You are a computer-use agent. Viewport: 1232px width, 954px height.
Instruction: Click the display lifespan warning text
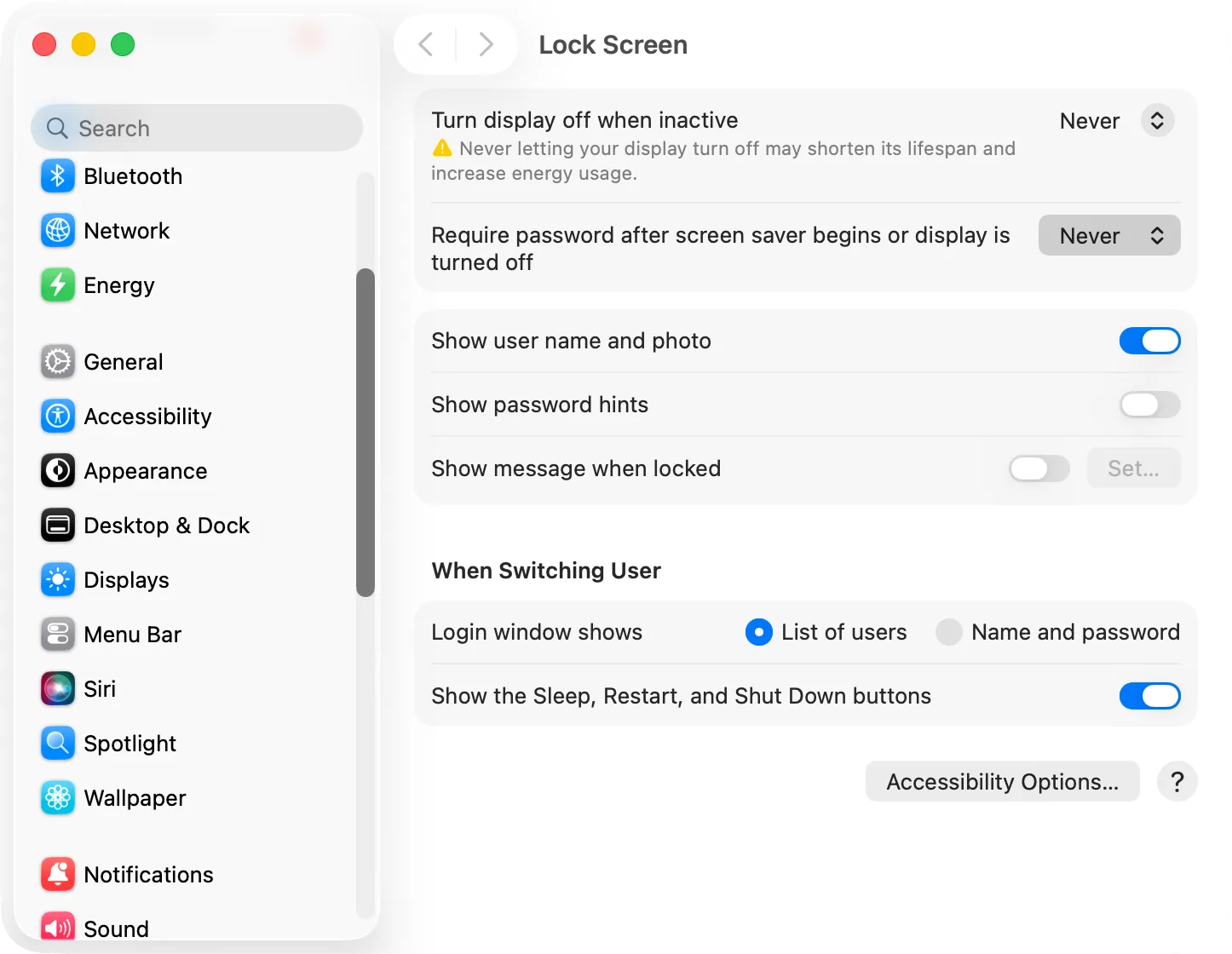(723, 161)
